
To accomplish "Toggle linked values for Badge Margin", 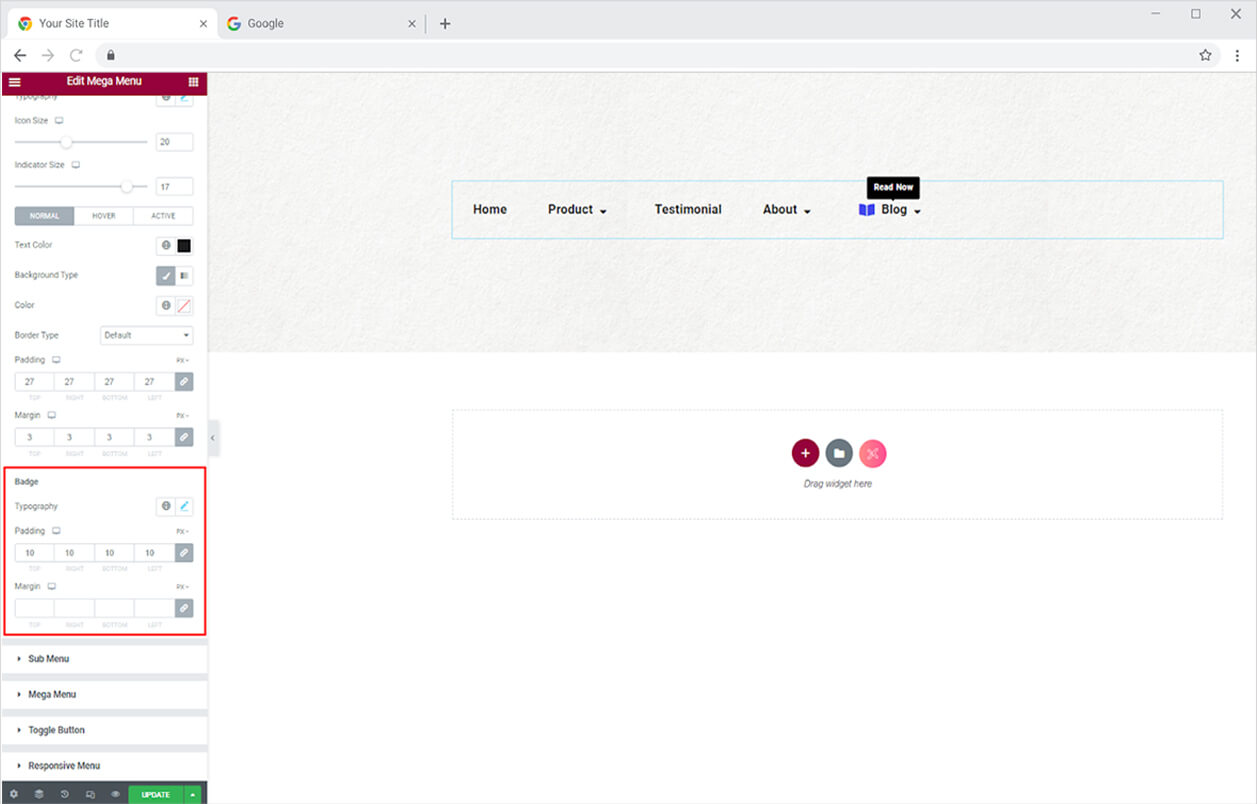I will (184, 608).
